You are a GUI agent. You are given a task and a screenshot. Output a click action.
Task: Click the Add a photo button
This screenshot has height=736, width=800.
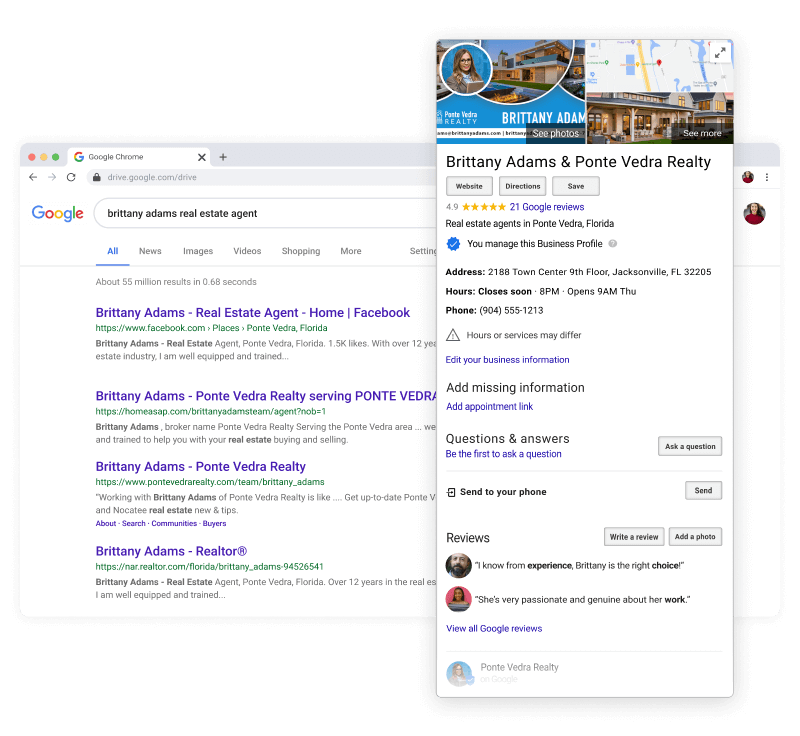pos(695,537)
